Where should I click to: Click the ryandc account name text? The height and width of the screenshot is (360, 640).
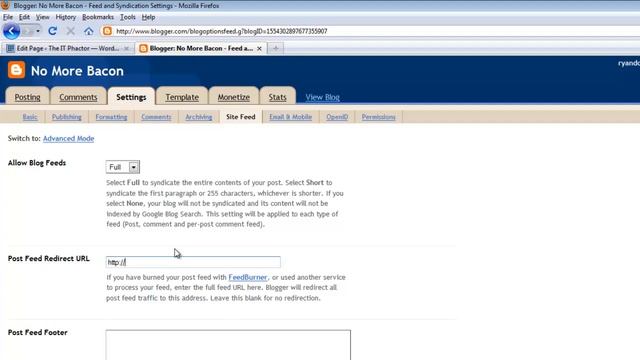coord(629,63)
